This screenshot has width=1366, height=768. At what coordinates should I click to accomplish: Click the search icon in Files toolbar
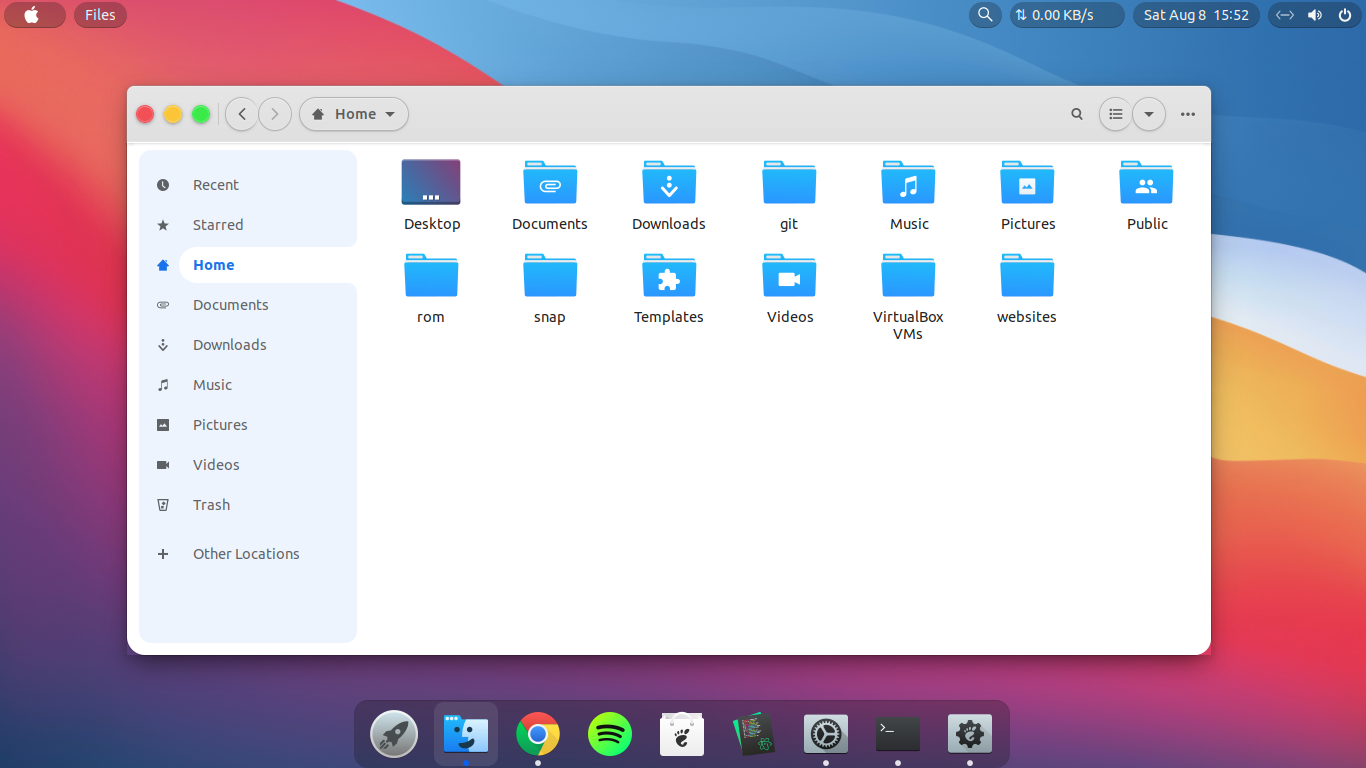[x=1077, y=114]
